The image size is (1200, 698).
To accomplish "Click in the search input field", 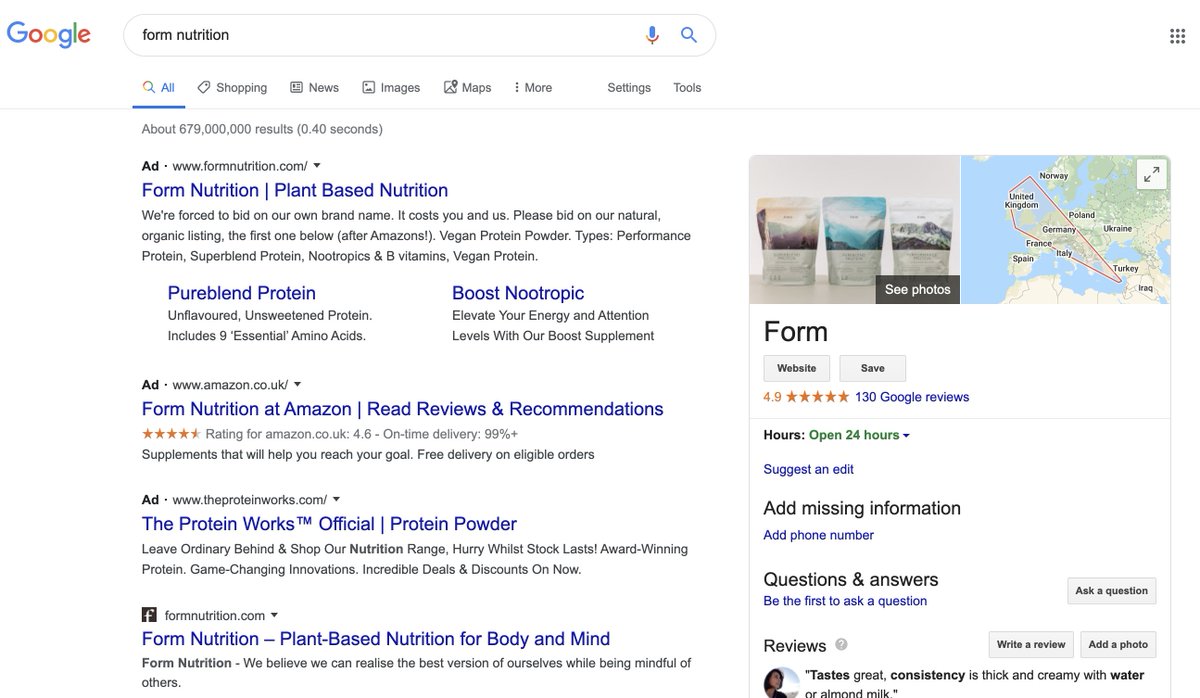I will click(x=385, y=35).
